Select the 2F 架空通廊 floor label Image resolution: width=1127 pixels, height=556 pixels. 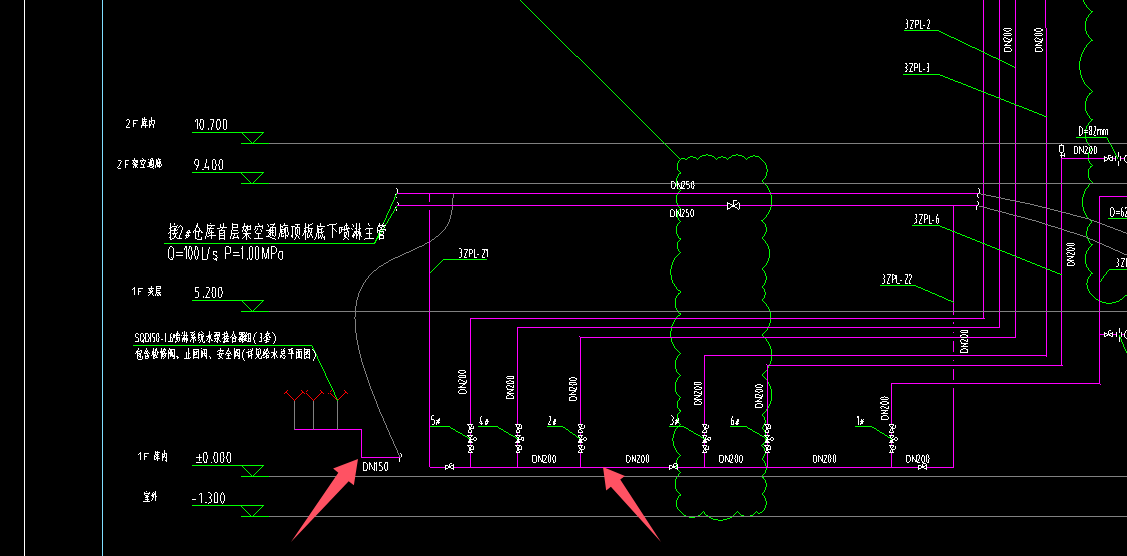[x=139, y=164]
